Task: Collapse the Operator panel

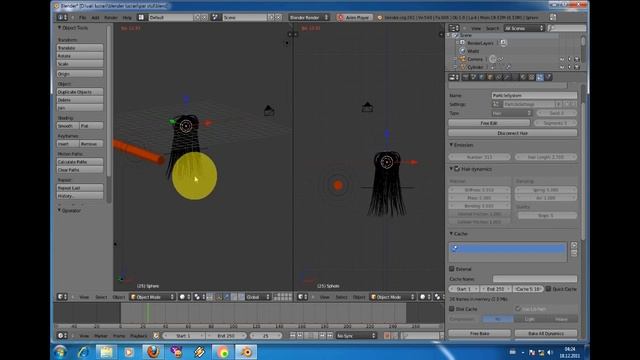Action: click(59, 210)
